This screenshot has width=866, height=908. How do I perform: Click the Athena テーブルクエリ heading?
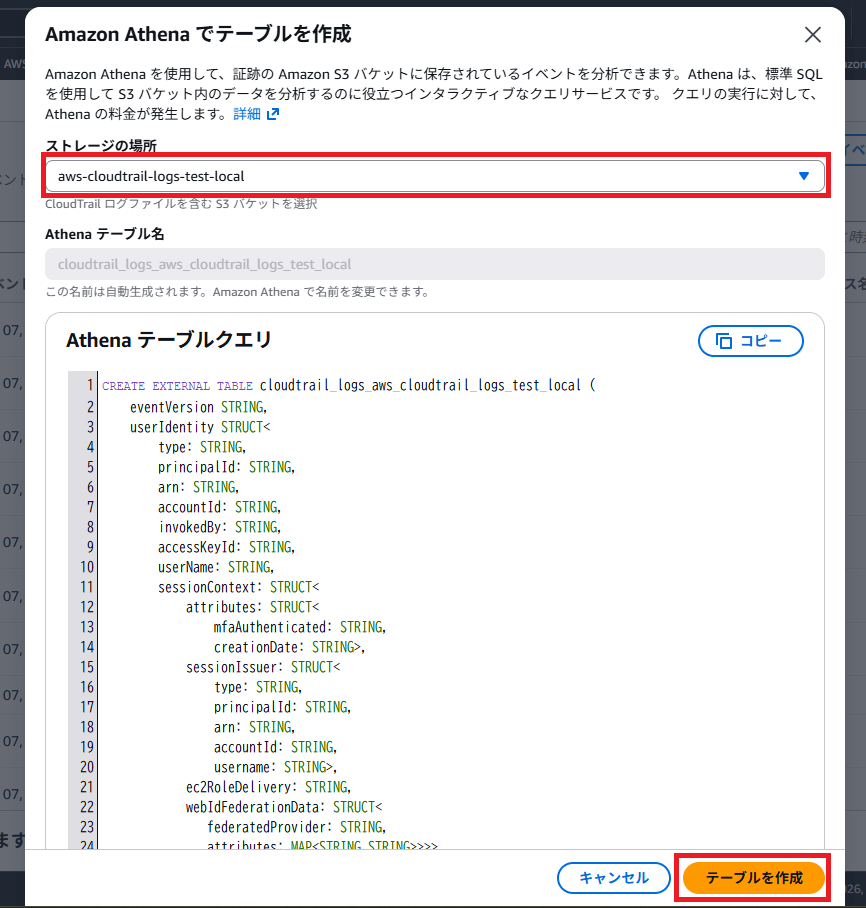pos(168,341)
